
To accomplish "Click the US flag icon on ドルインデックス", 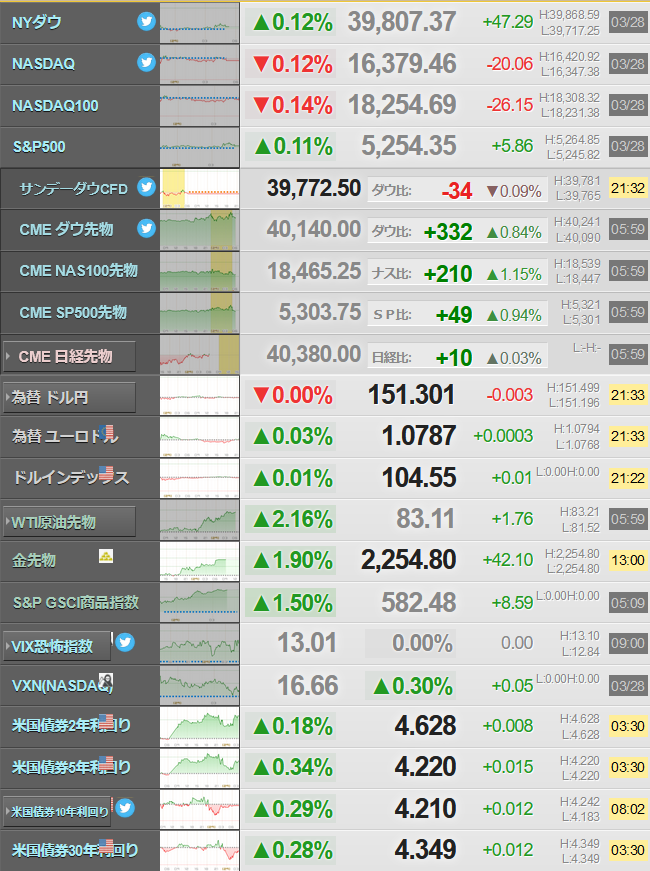I will pos(106,473).
